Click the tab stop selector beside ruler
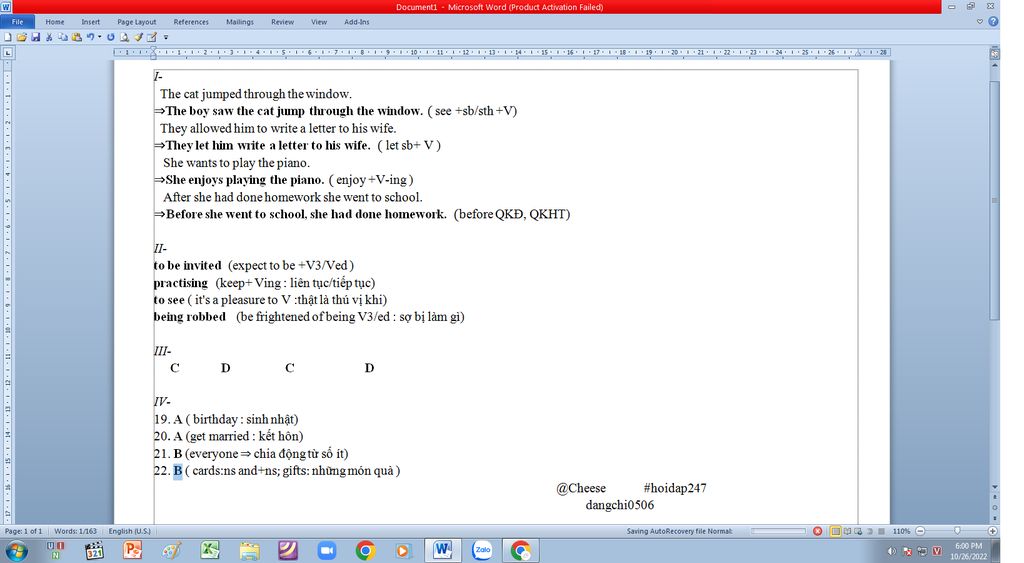 [8, 52]
